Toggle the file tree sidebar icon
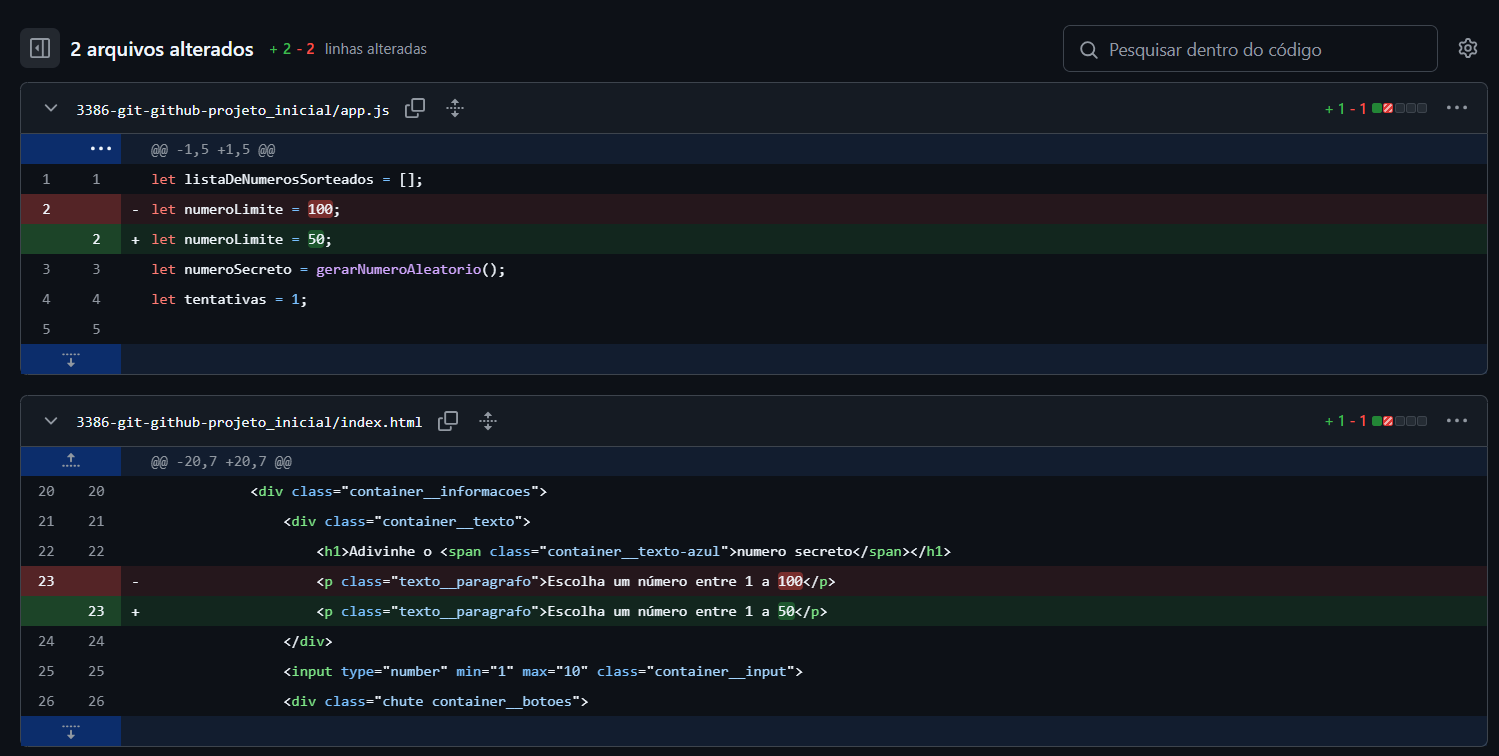1499x756 pixels. coord(40,48)
